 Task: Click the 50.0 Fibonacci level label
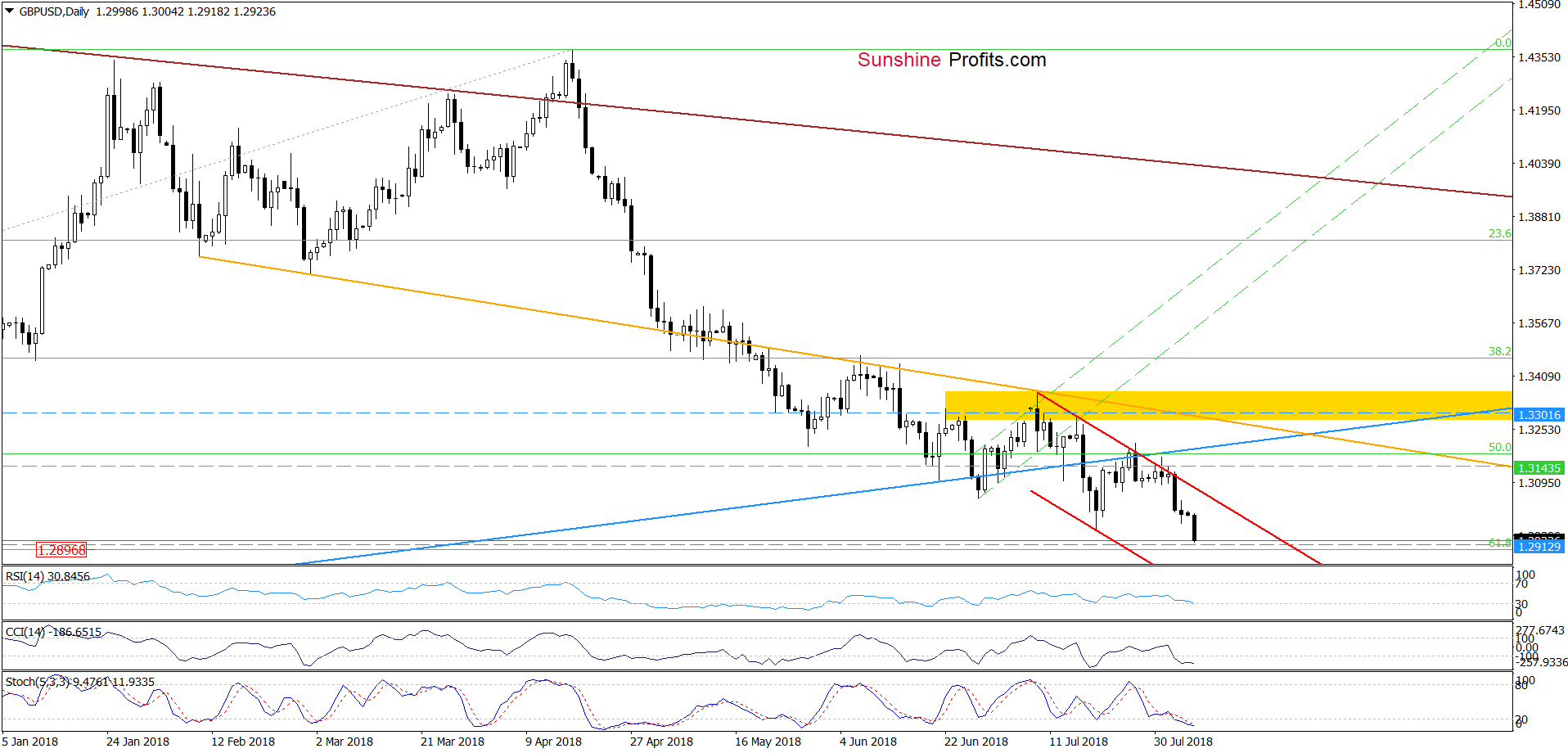point(1499,447)
